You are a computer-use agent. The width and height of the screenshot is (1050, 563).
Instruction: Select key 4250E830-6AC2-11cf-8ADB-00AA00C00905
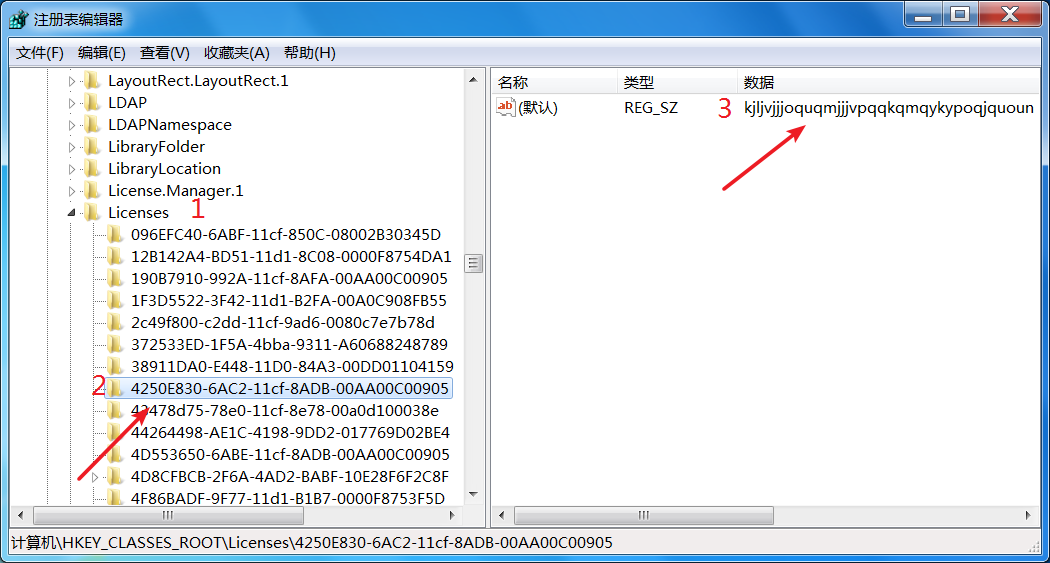[289, 389]
